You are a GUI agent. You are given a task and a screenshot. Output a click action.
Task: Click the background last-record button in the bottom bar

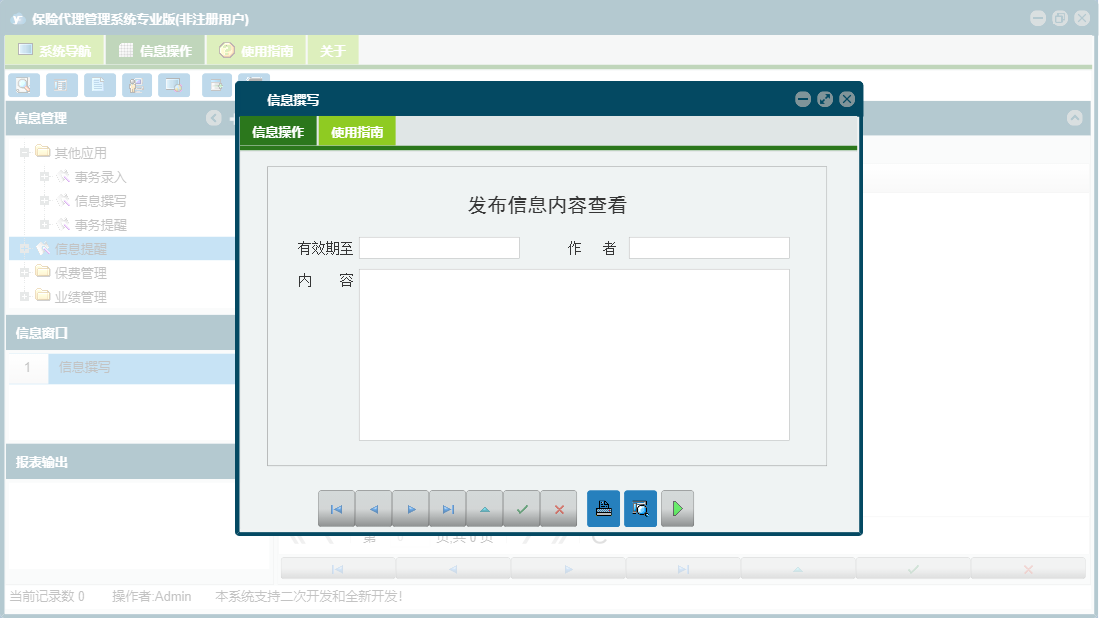[683, 569]
